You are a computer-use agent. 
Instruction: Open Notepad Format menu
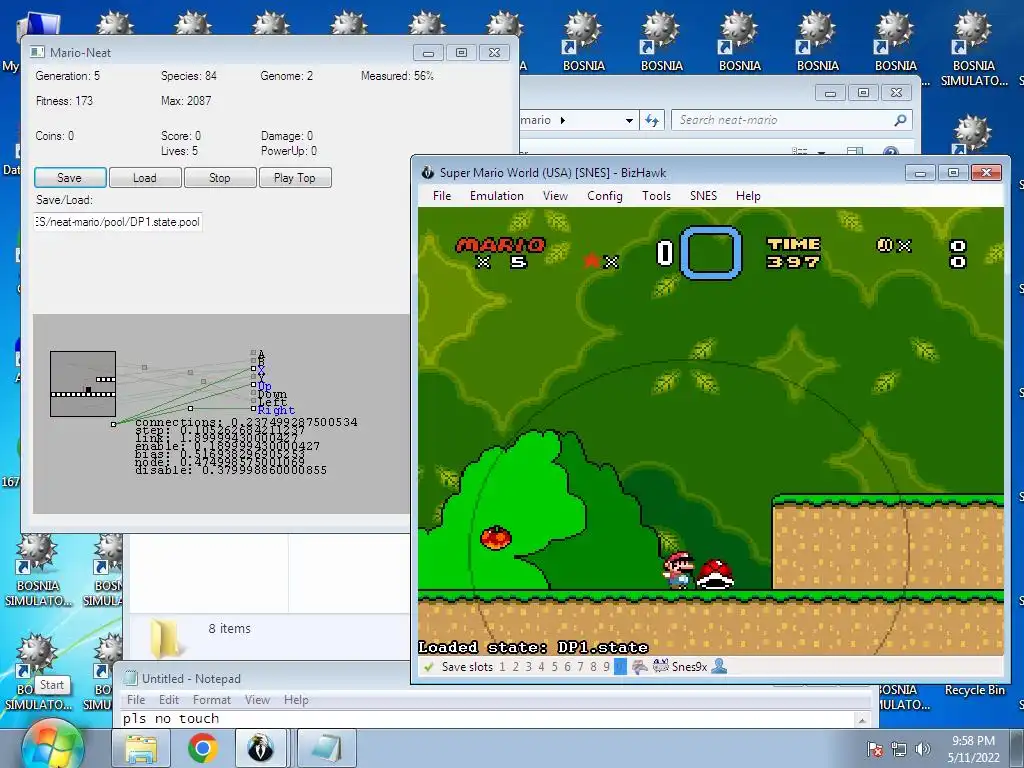212,699
